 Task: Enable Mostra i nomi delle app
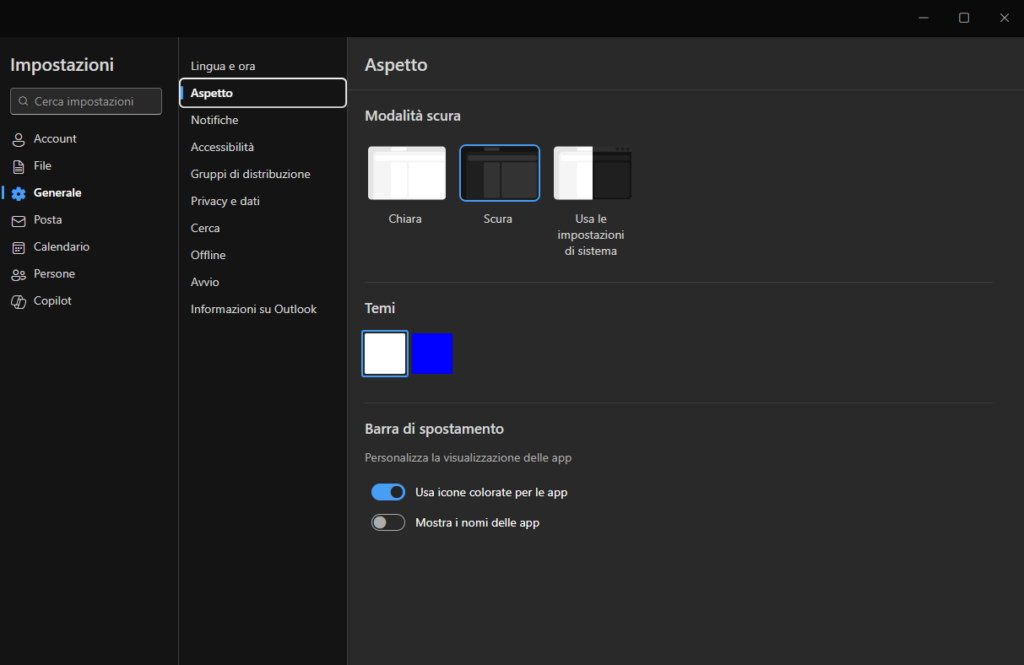coord(388,523)
